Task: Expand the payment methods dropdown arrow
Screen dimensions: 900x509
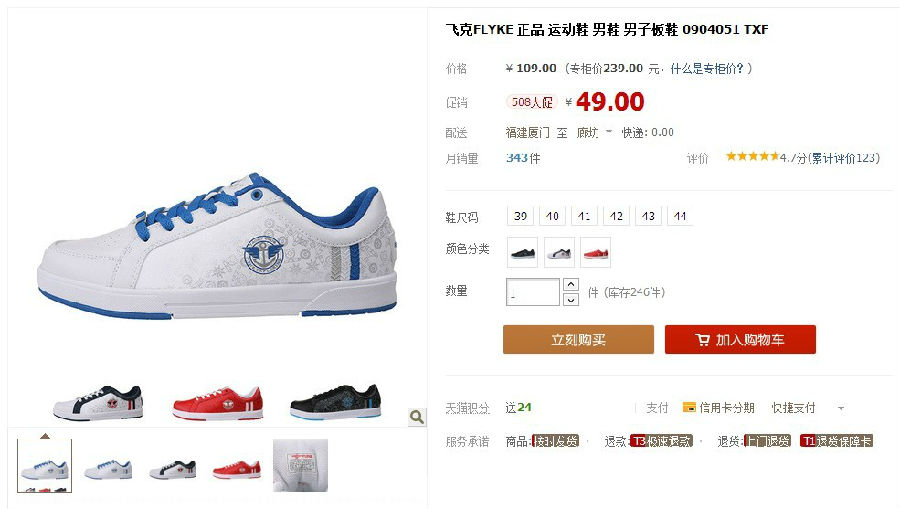Action: [841, 408]
